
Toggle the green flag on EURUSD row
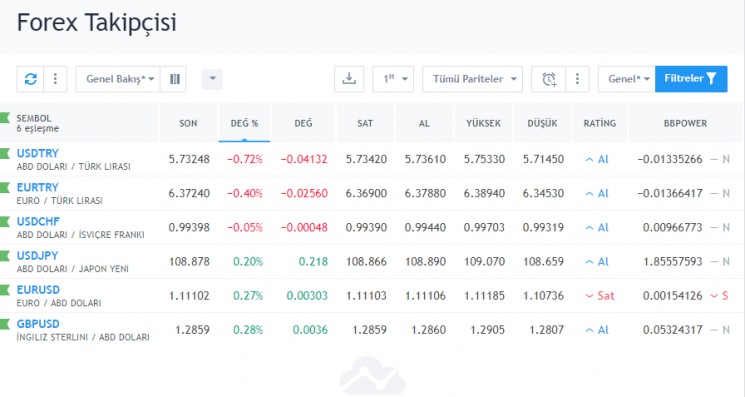click(x=5, y=290)
